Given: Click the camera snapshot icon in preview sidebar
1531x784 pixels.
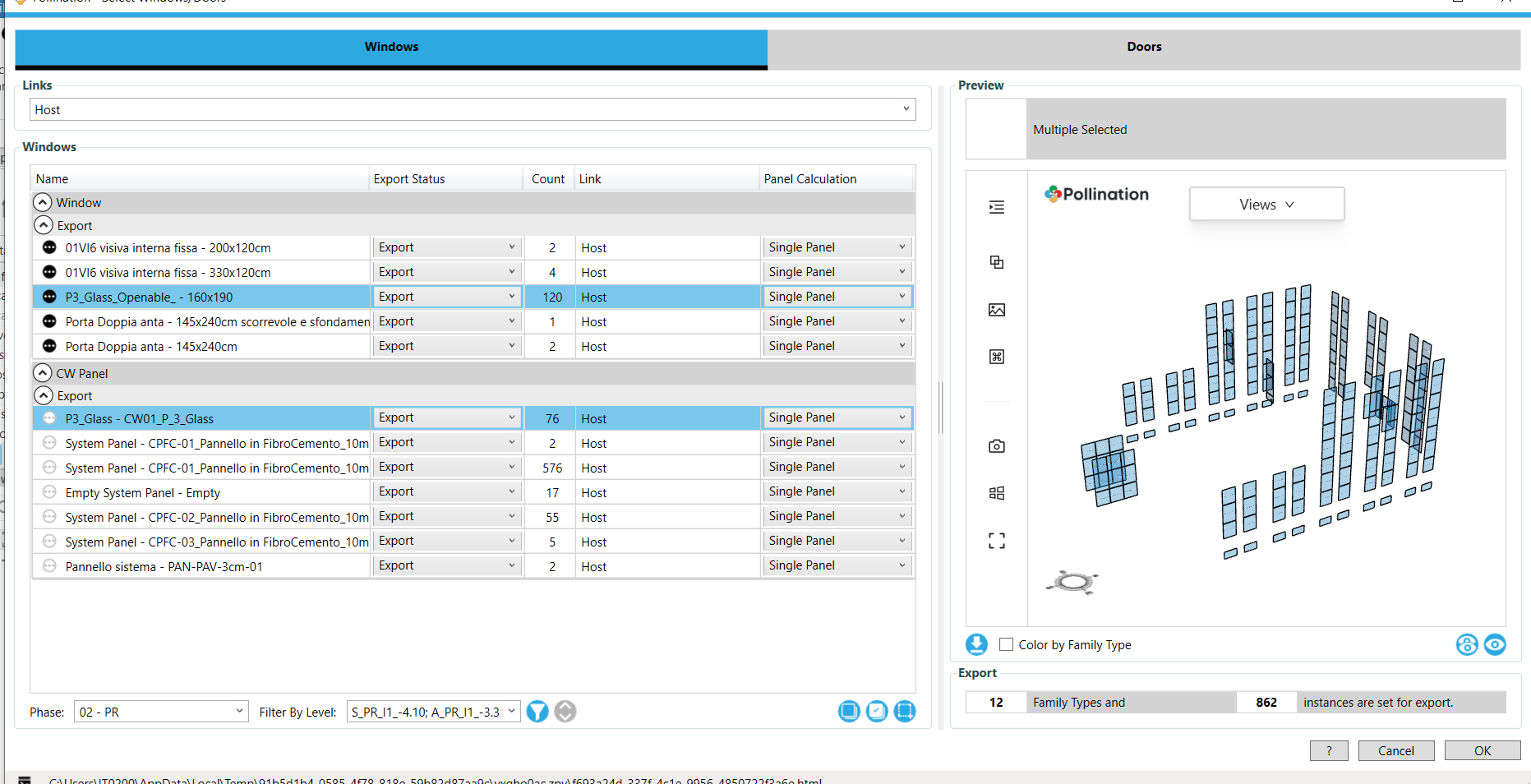Looking at the screenshot, I should pos(996,446).
